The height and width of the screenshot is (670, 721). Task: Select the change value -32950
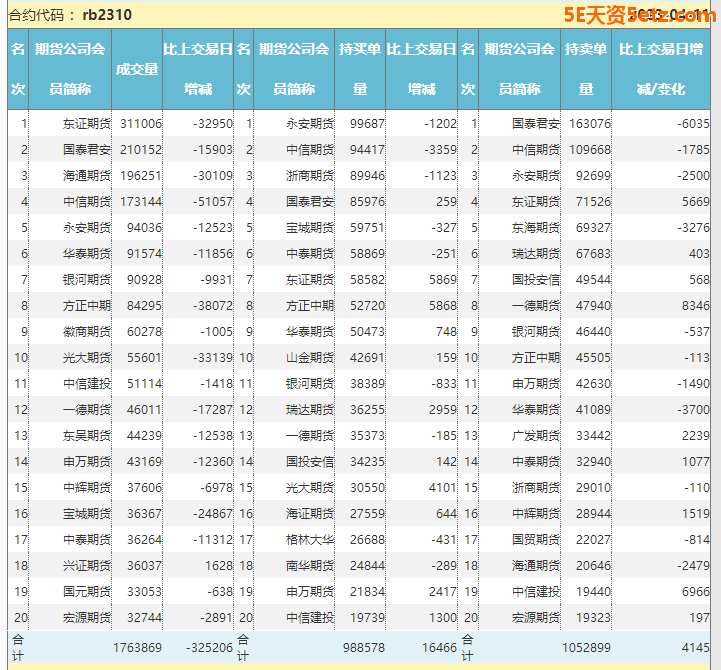pos(213,124)
